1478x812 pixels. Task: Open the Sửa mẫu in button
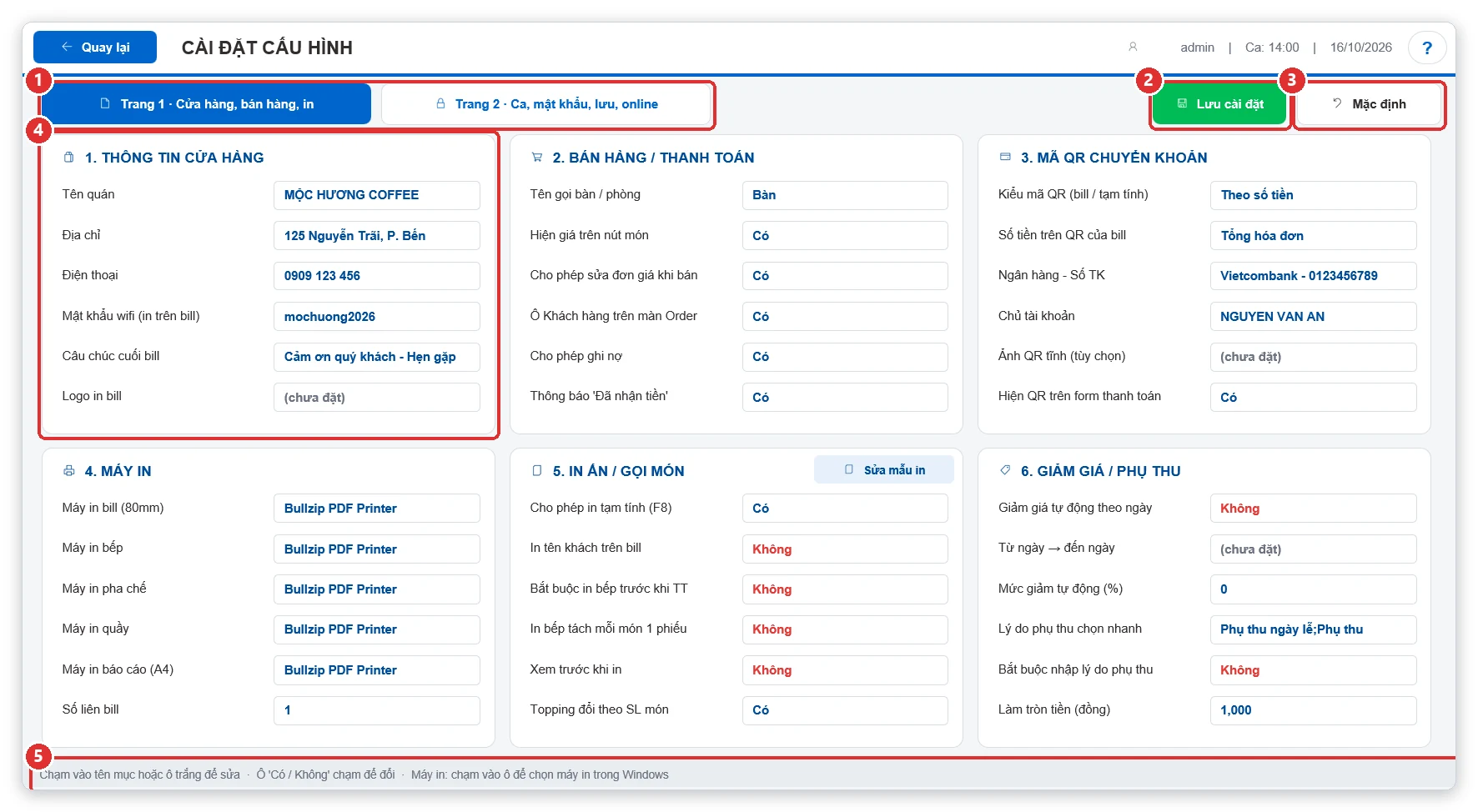click(884, 470)
